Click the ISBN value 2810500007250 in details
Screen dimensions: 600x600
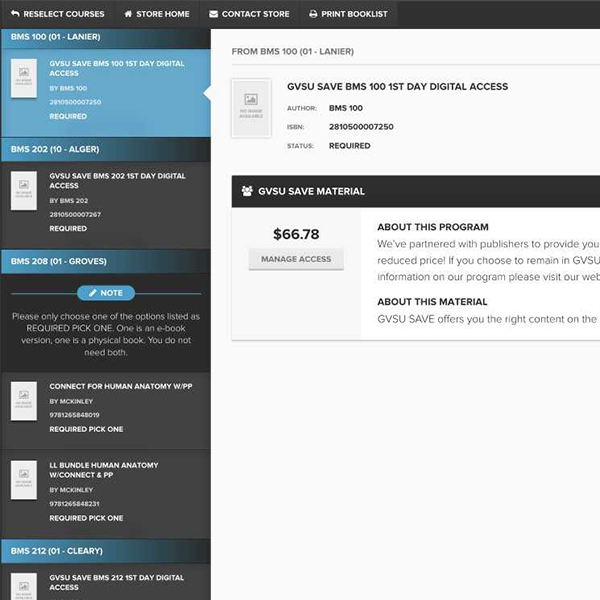tap(361, 127)
